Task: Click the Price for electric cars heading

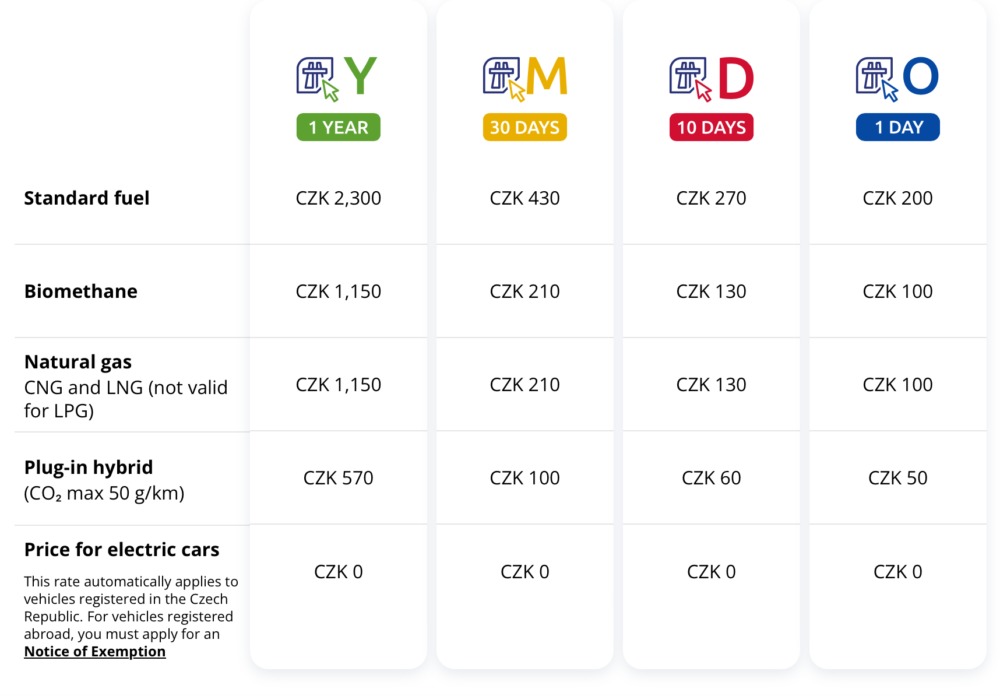Action: [x=122, y=549]
